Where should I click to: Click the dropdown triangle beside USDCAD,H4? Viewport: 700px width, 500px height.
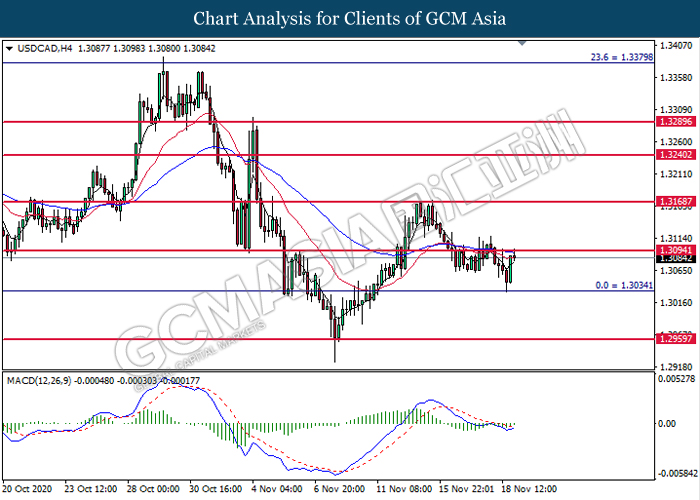9,49
